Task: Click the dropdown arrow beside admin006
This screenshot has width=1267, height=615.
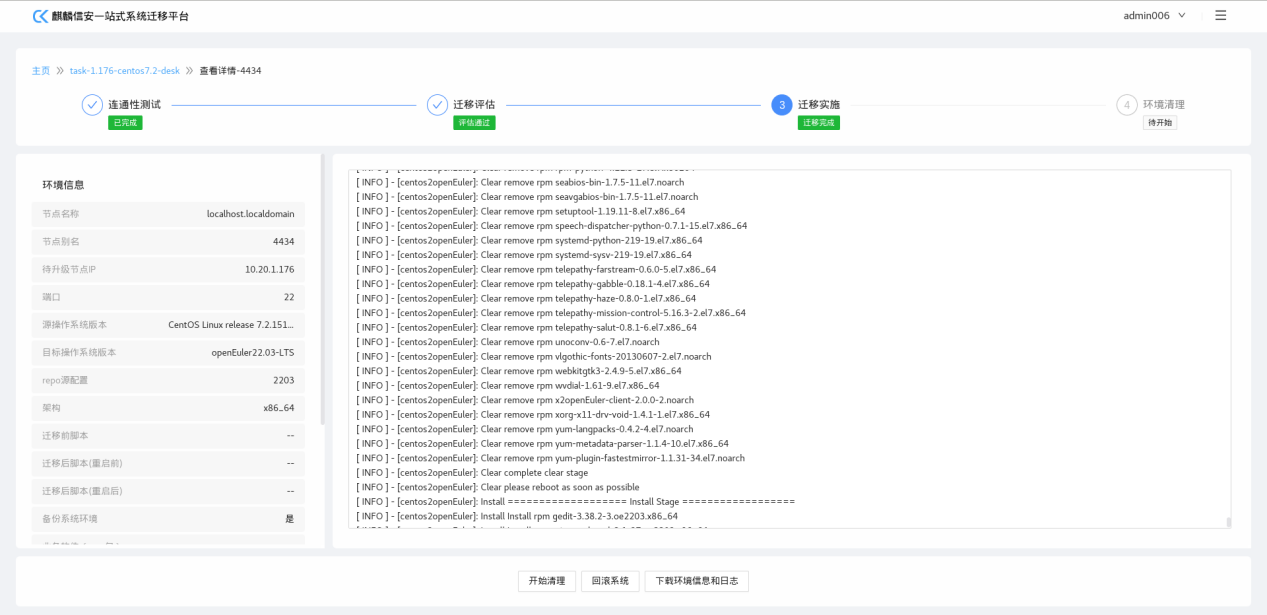Action: pyautogui.click(x=1182, y=15)
